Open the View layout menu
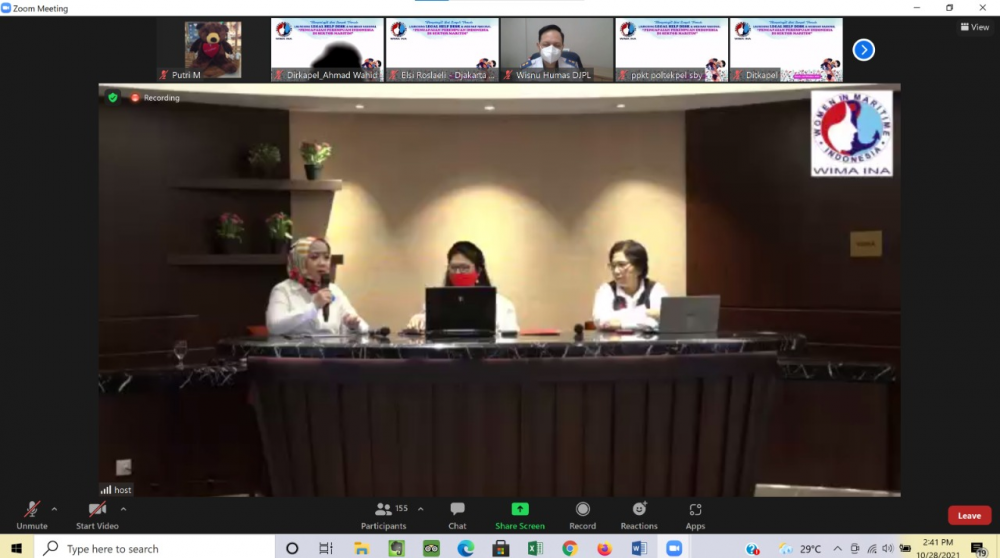This screenshot has height=558, width=1000. pos(975,27)
